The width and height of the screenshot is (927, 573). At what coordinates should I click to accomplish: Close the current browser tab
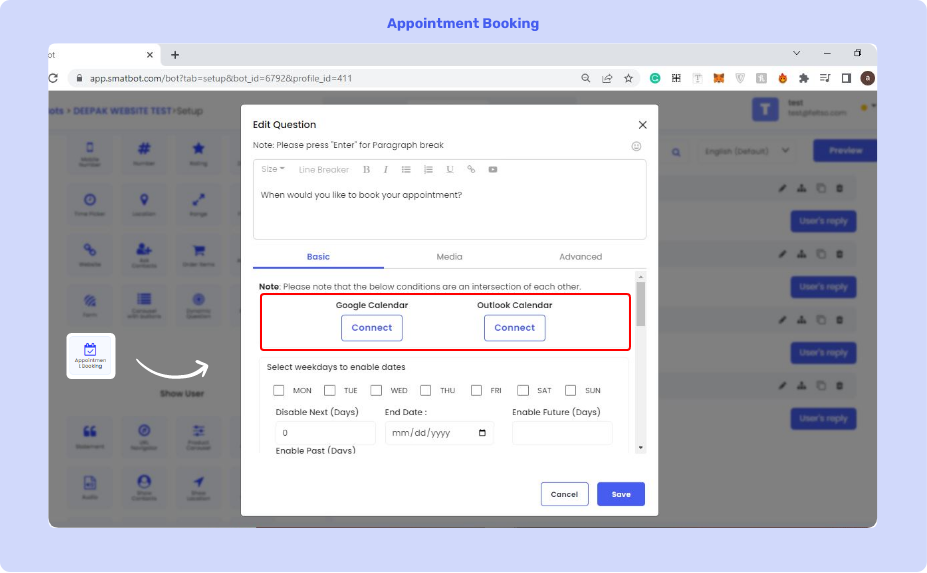[x=150, y=55]
